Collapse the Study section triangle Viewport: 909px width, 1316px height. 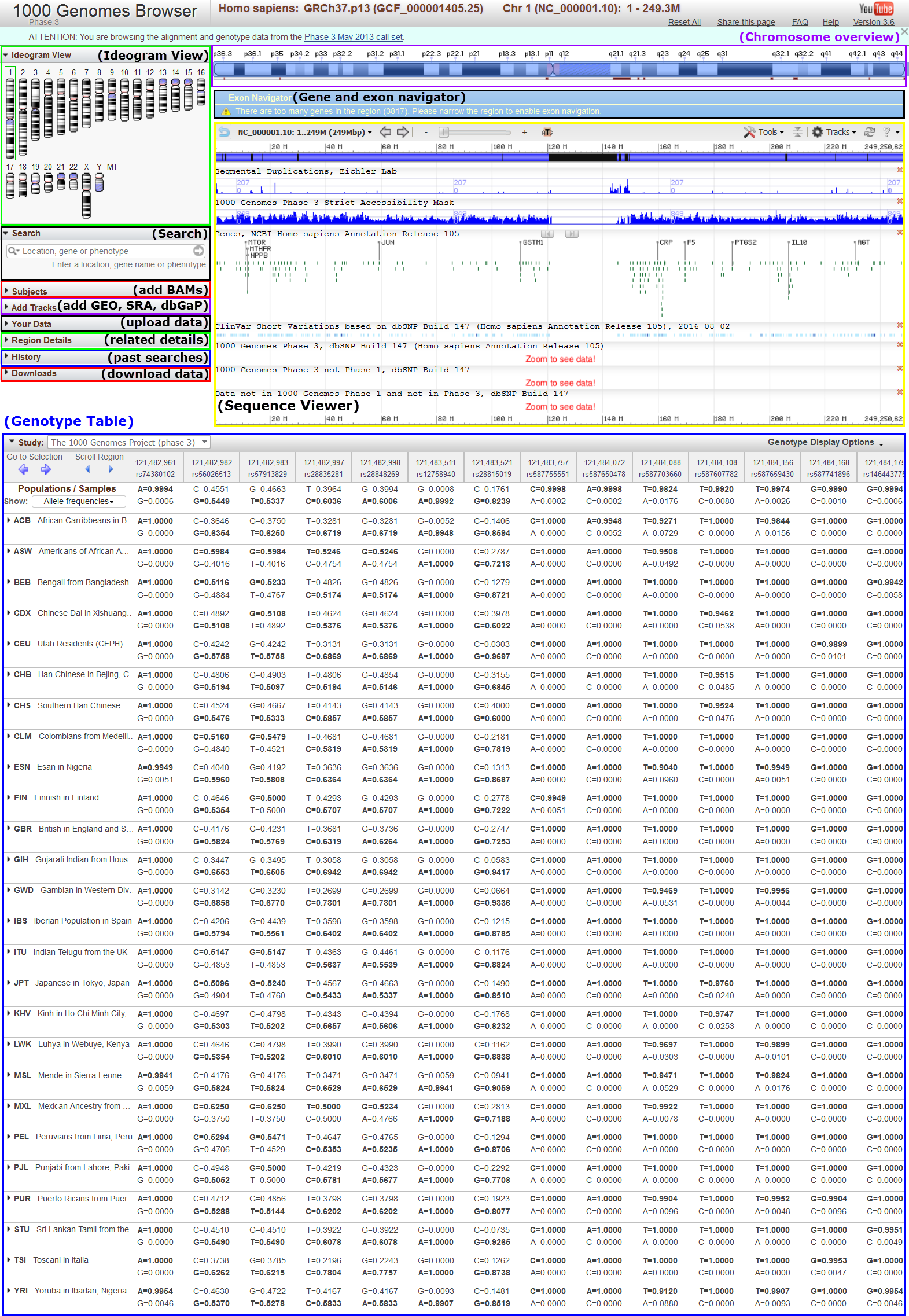click(12, 442)
